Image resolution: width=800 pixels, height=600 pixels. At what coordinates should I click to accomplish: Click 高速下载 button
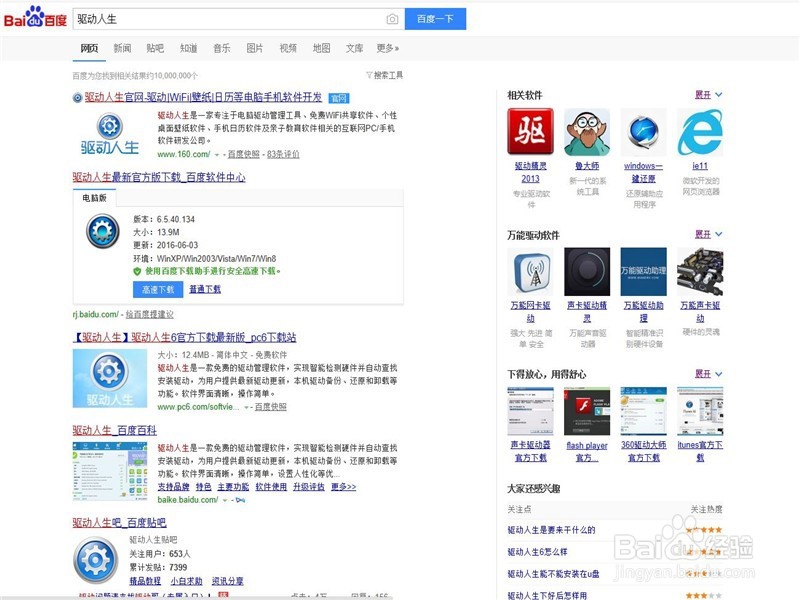[158, 289]
